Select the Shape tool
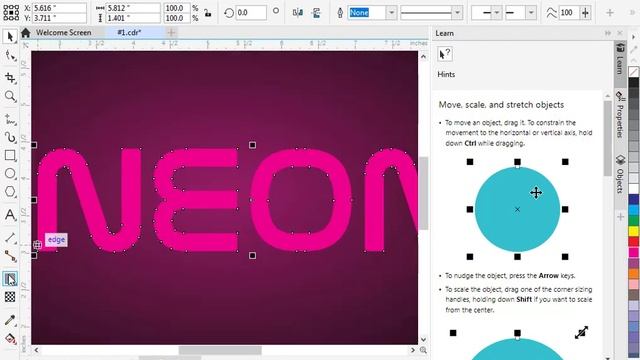Viewport: 640px width, 360px height. (x=10, y=56)
